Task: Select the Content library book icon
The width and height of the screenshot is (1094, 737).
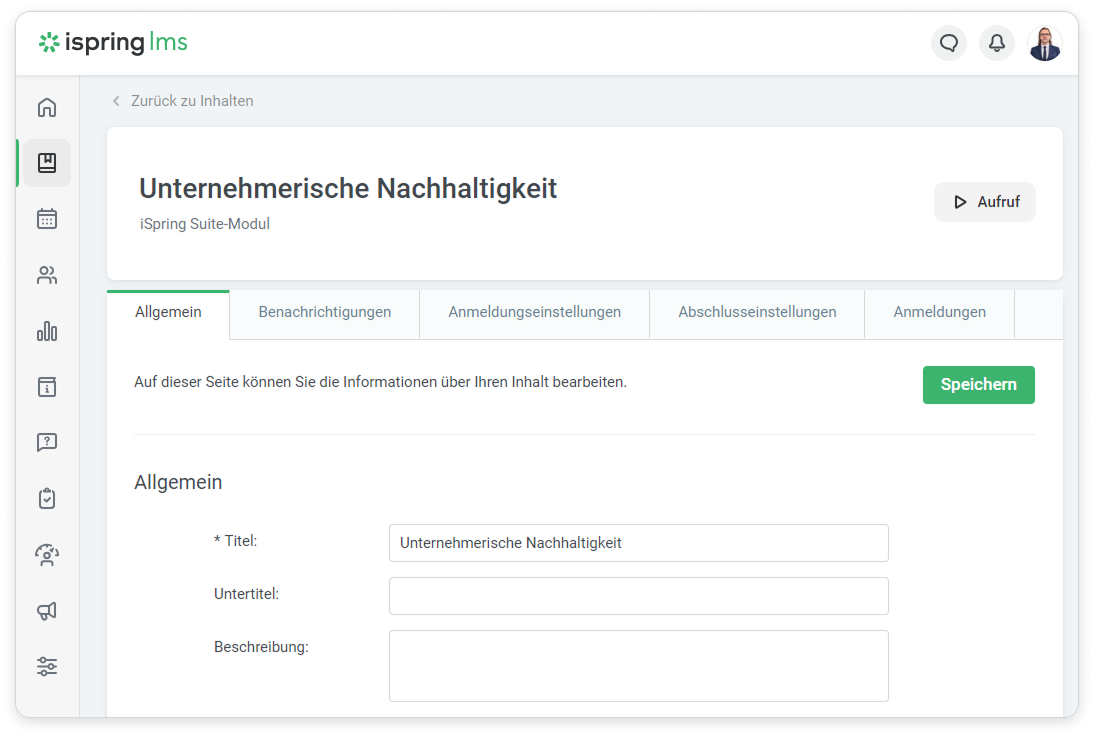Action: [x=47, y=163]
